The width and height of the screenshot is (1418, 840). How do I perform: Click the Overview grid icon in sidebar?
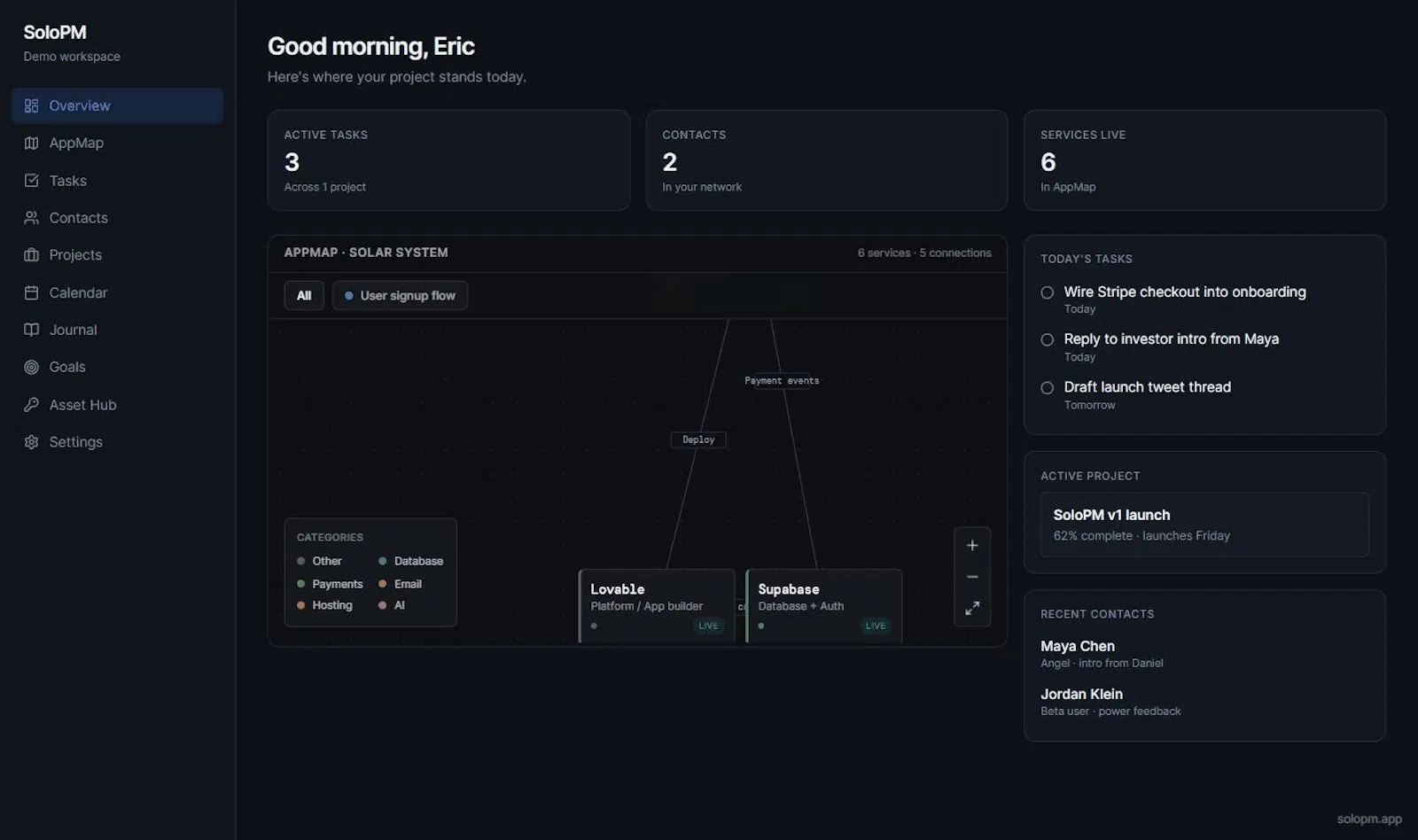pos(31,105)
